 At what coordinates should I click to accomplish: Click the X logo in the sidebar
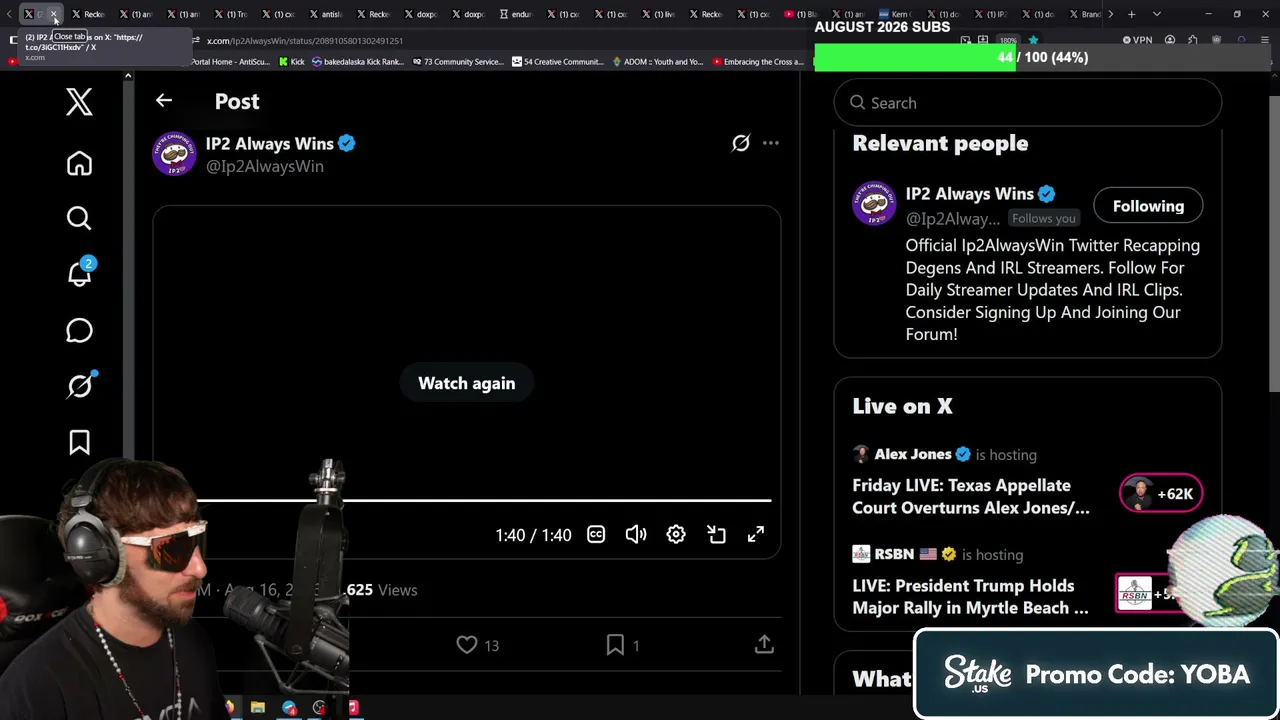coord(79,102)
